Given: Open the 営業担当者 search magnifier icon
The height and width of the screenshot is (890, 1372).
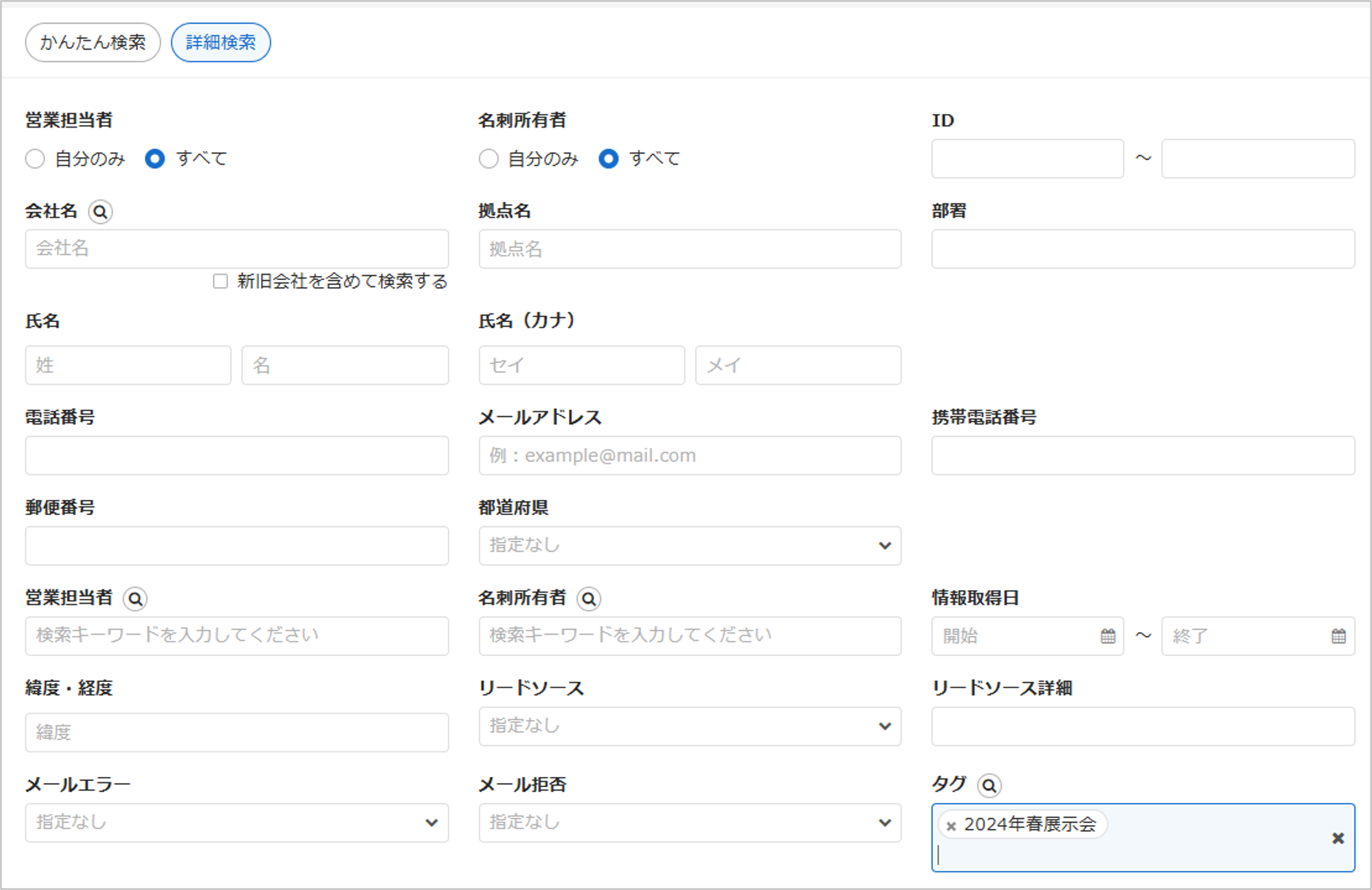Looking at the screenshot, I should point(135,599).
